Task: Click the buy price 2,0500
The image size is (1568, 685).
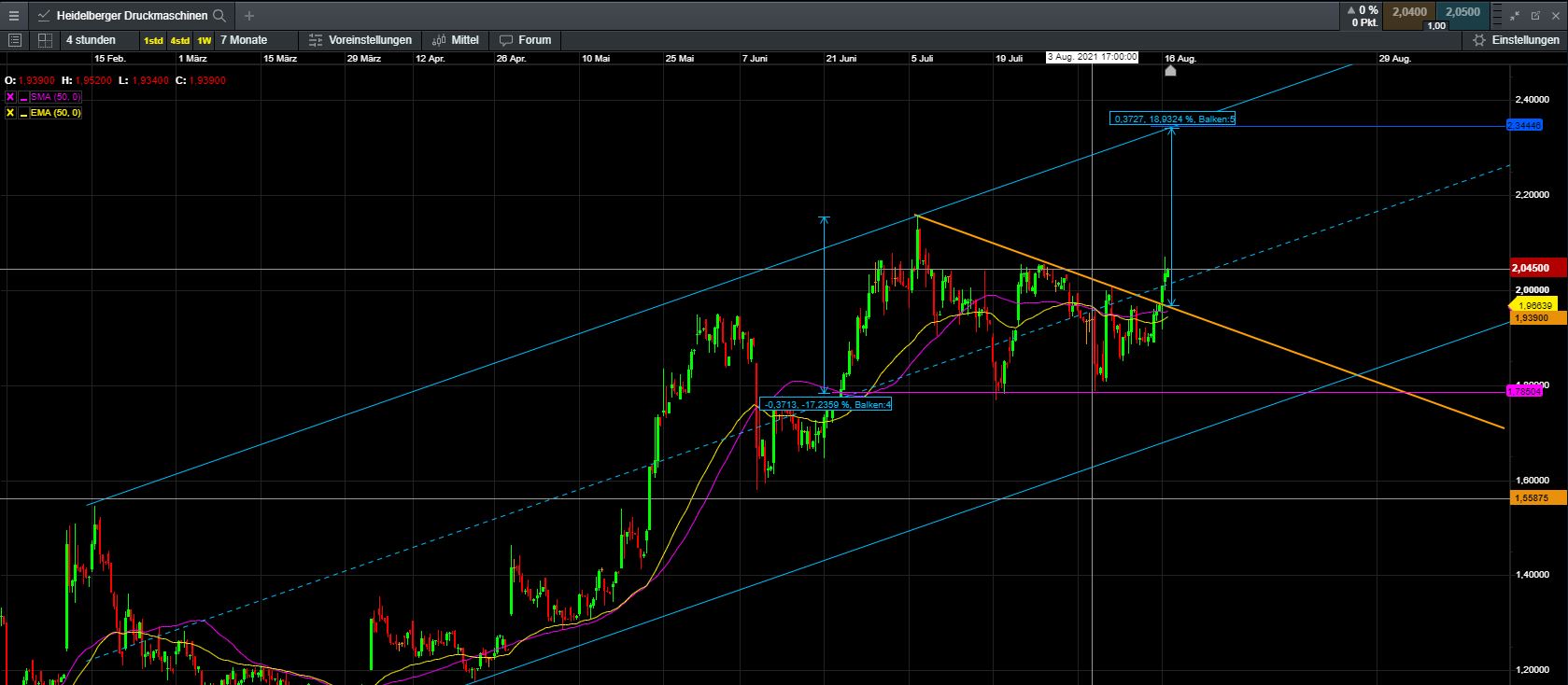Action: tap(1462, 12)
